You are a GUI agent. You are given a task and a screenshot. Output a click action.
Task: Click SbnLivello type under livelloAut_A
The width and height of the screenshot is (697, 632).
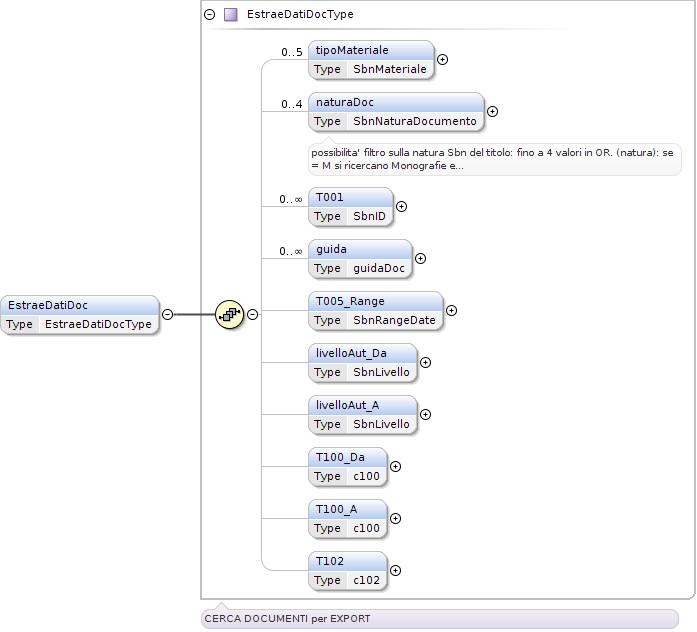coord(381,424)
